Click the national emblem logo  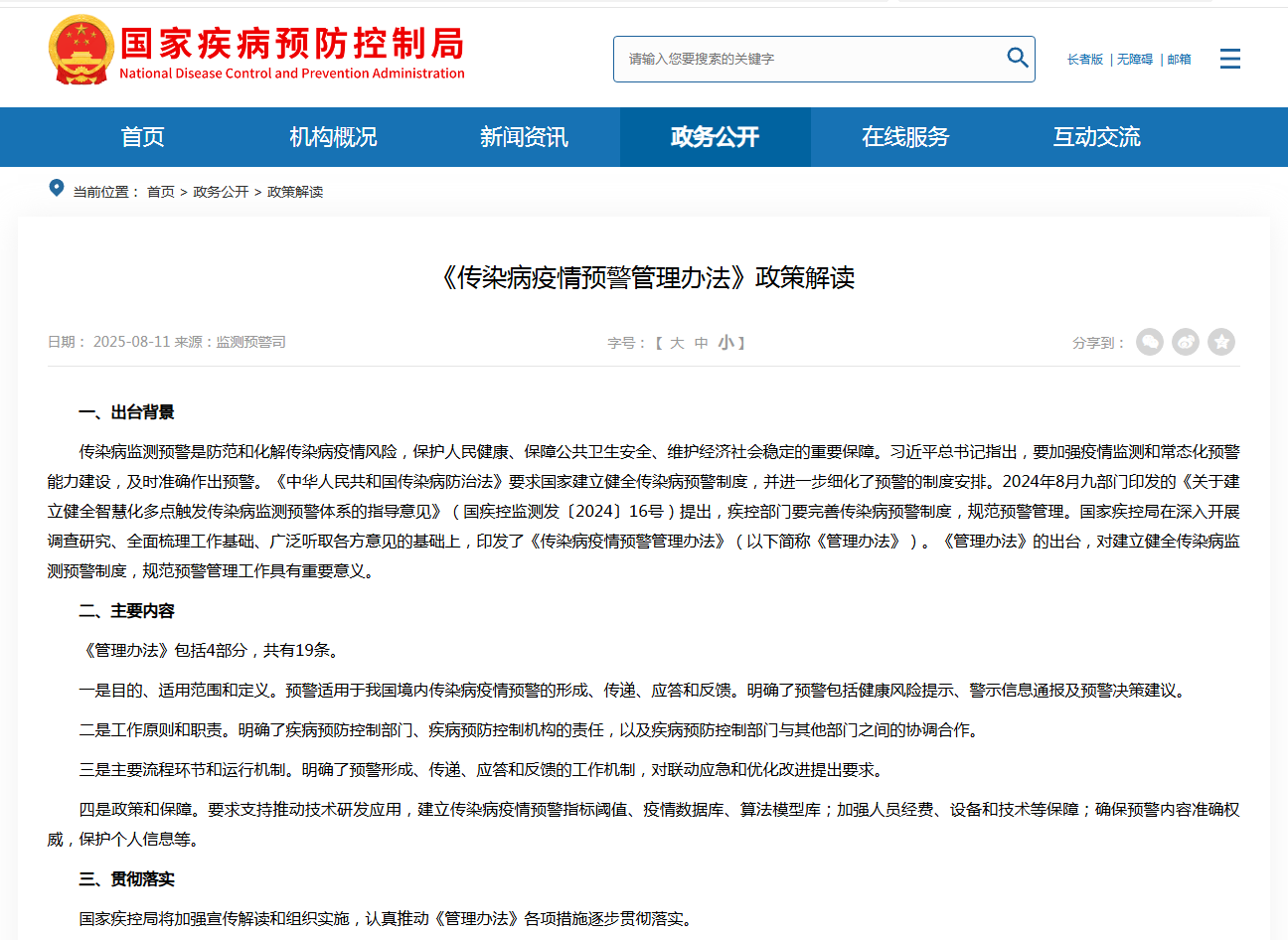pos(80,50)
